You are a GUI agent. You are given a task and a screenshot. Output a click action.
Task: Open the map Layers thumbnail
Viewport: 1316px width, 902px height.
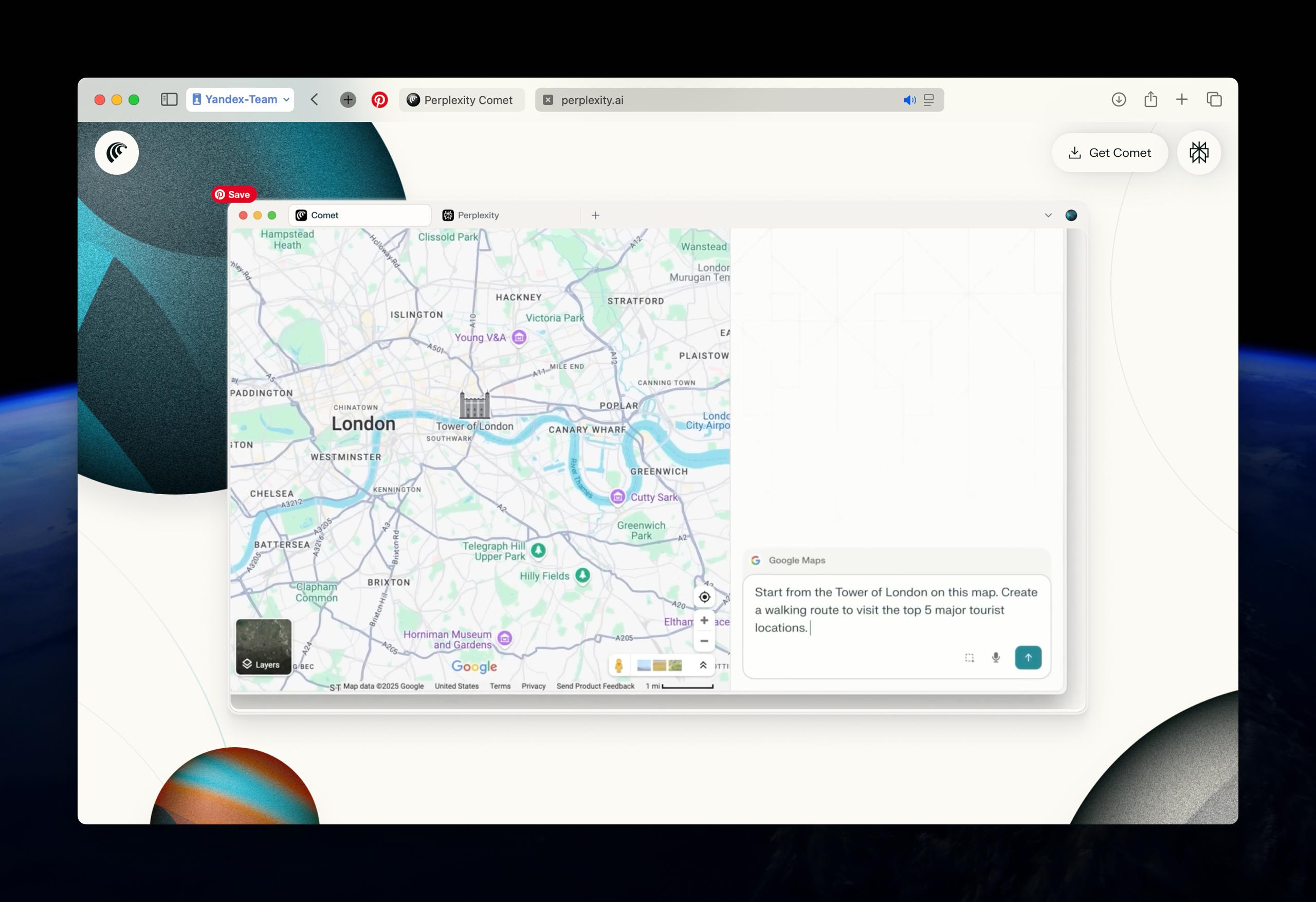click(263, 646)
